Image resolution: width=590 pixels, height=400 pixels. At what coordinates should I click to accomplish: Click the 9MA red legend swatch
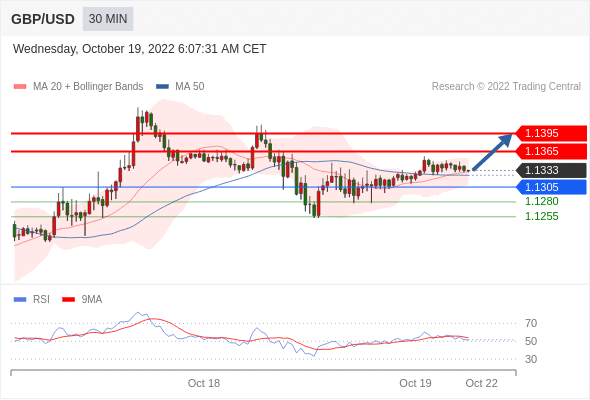[68, 300]
